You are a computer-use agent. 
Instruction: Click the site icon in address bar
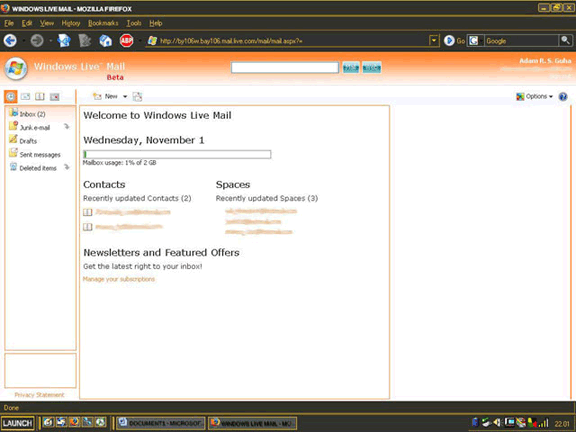tap(152, 41)
